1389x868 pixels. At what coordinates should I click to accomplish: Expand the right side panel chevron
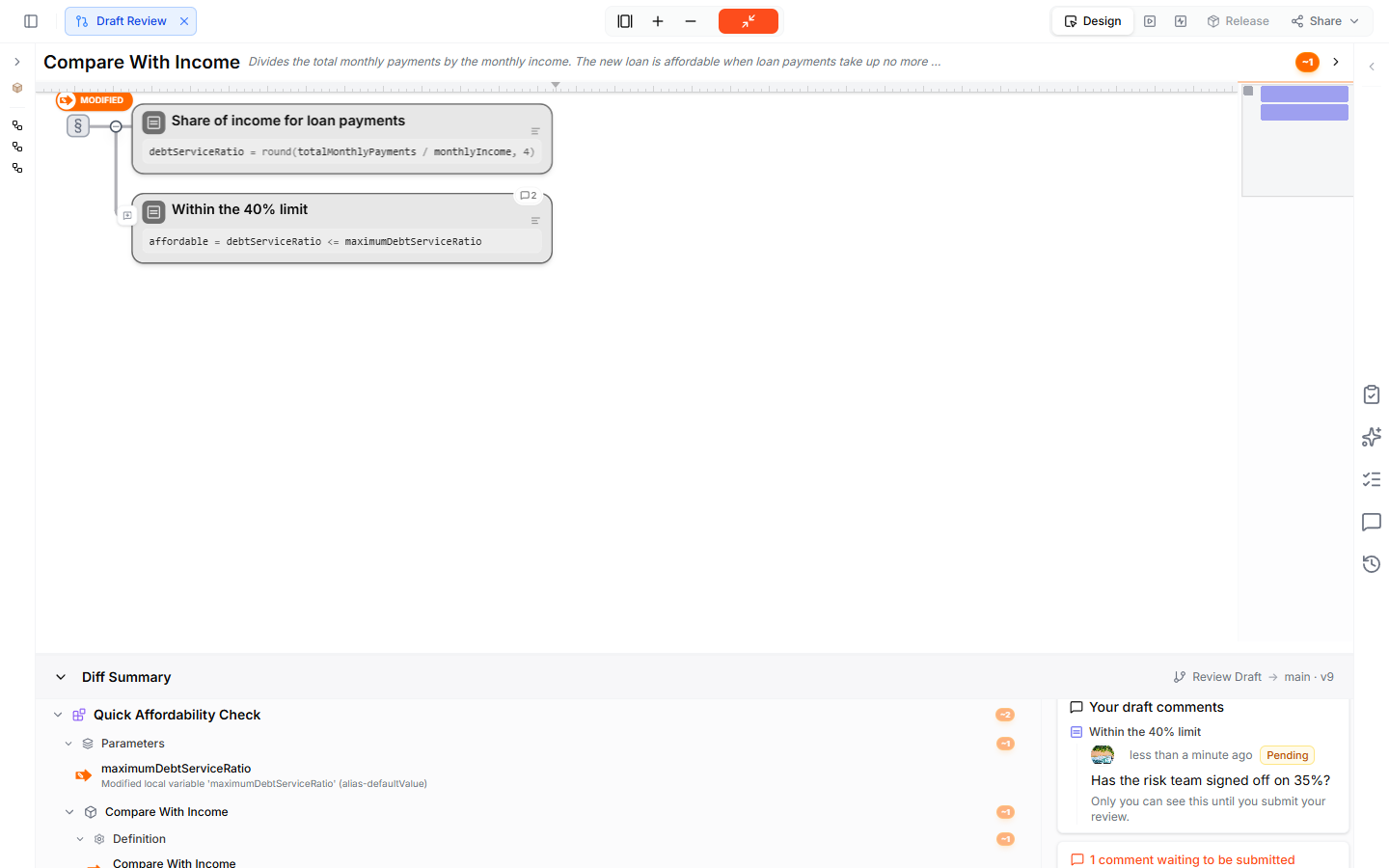coord(1372,67)
